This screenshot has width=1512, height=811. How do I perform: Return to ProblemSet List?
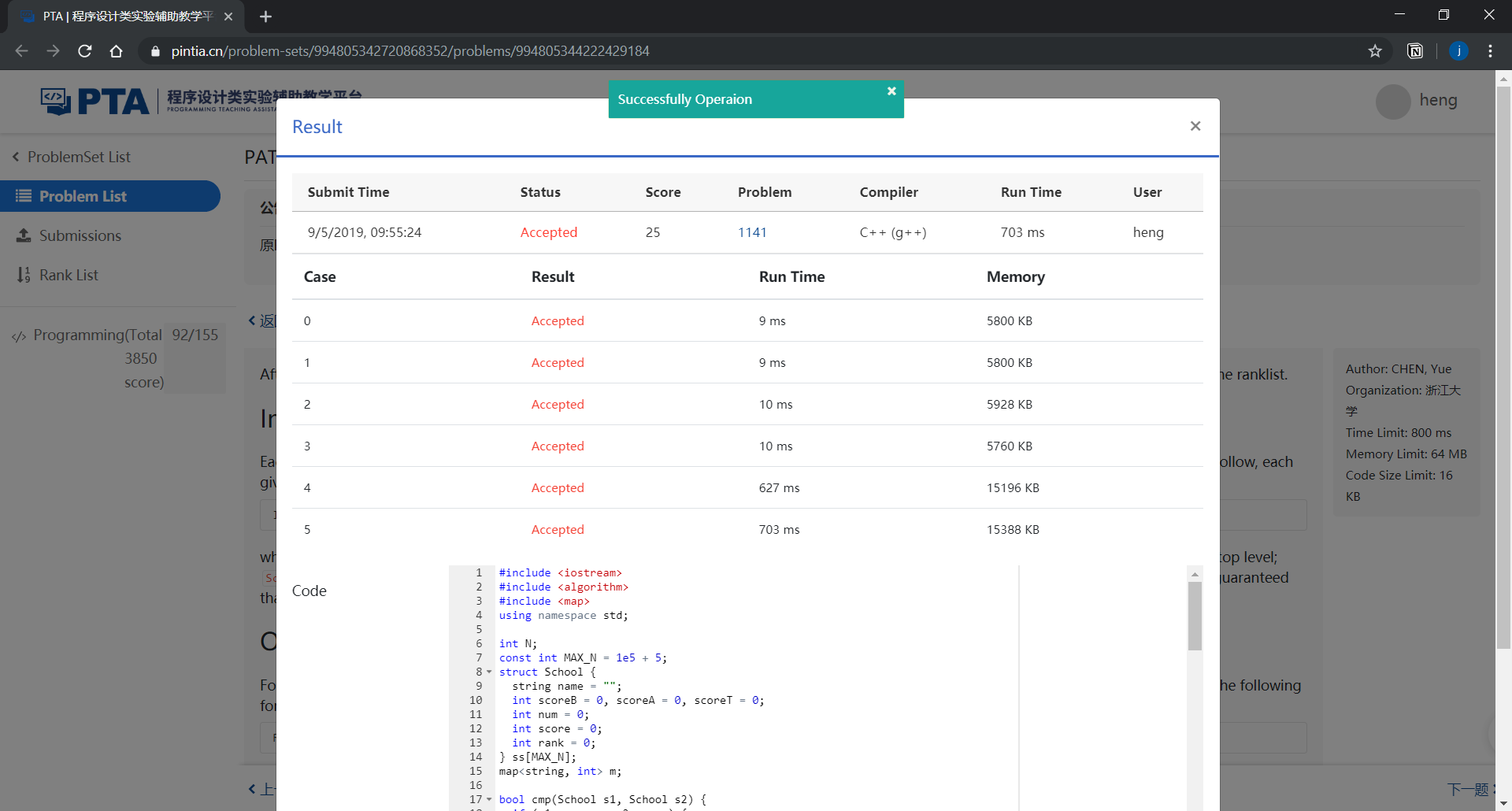click(71, 157)
